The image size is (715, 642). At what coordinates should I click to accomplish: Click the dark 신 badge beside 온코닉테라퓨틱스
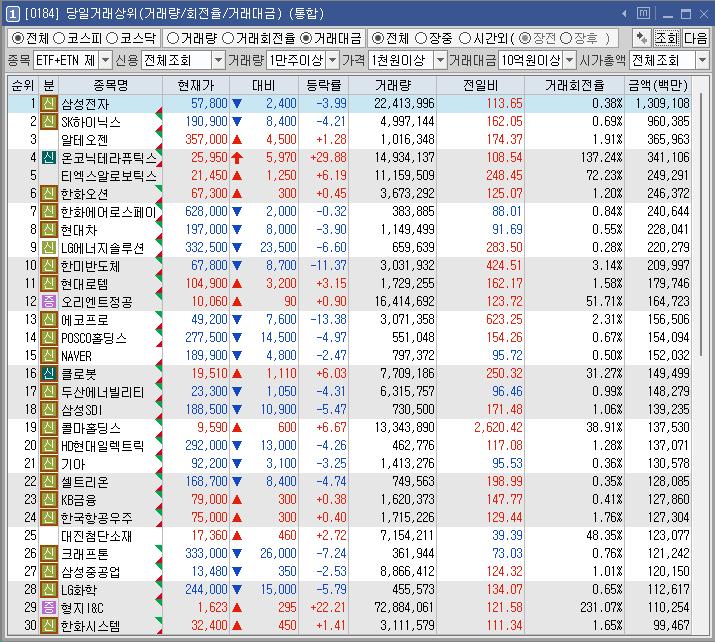click(x=49, y=158)
